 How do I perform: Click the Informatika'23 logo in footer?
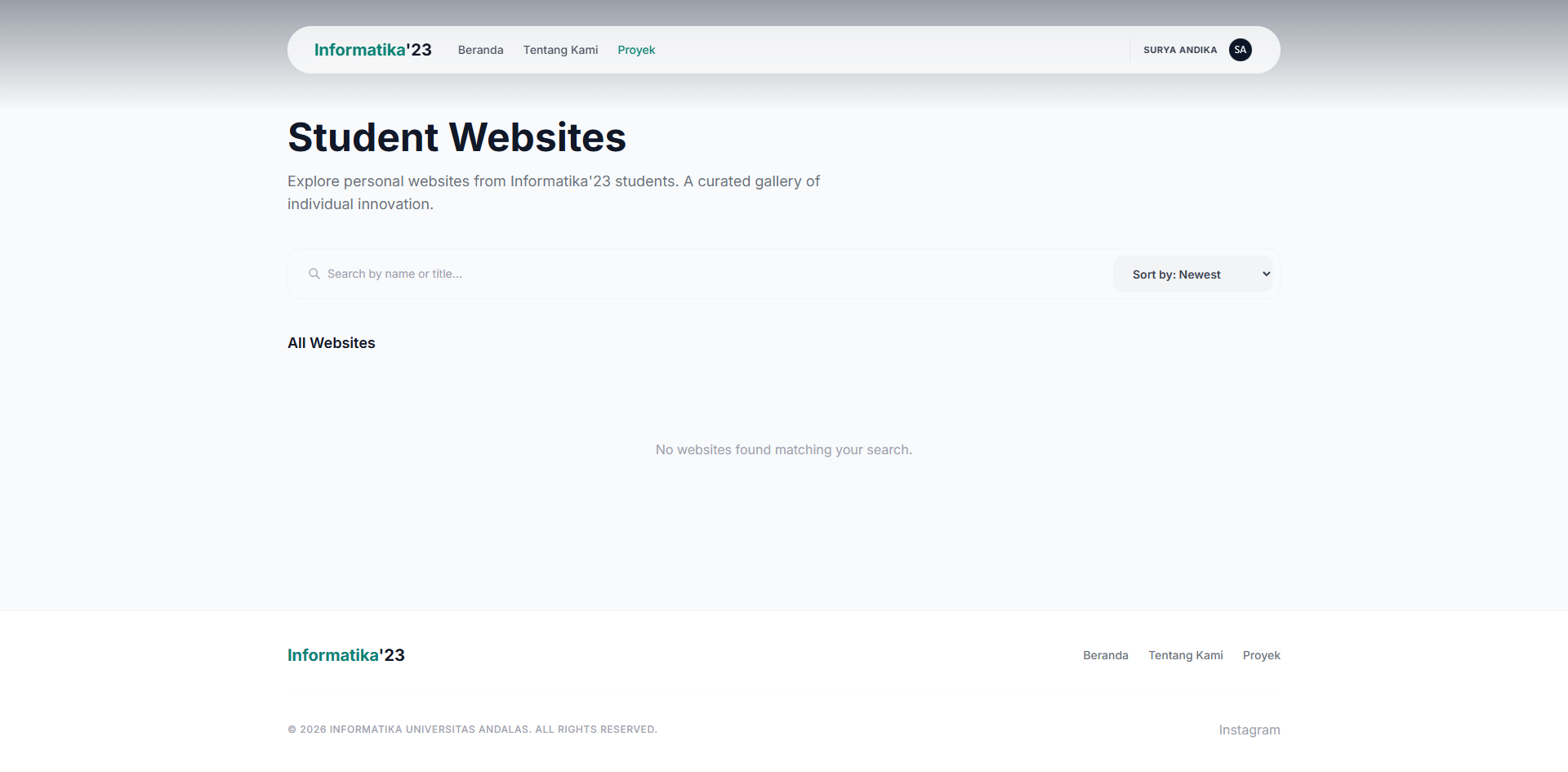[346, 655]
